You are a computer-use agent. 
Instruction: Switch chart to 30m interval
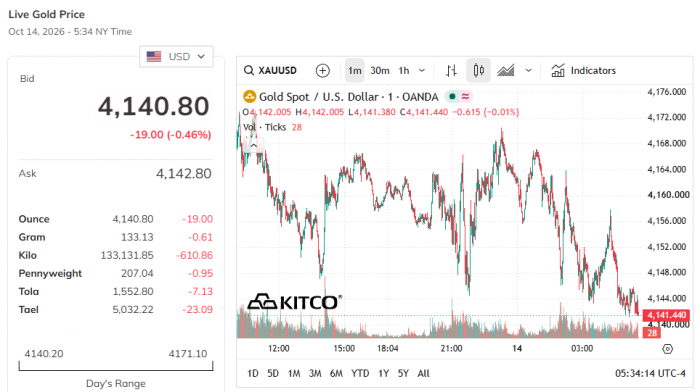[x=380, y=71]
